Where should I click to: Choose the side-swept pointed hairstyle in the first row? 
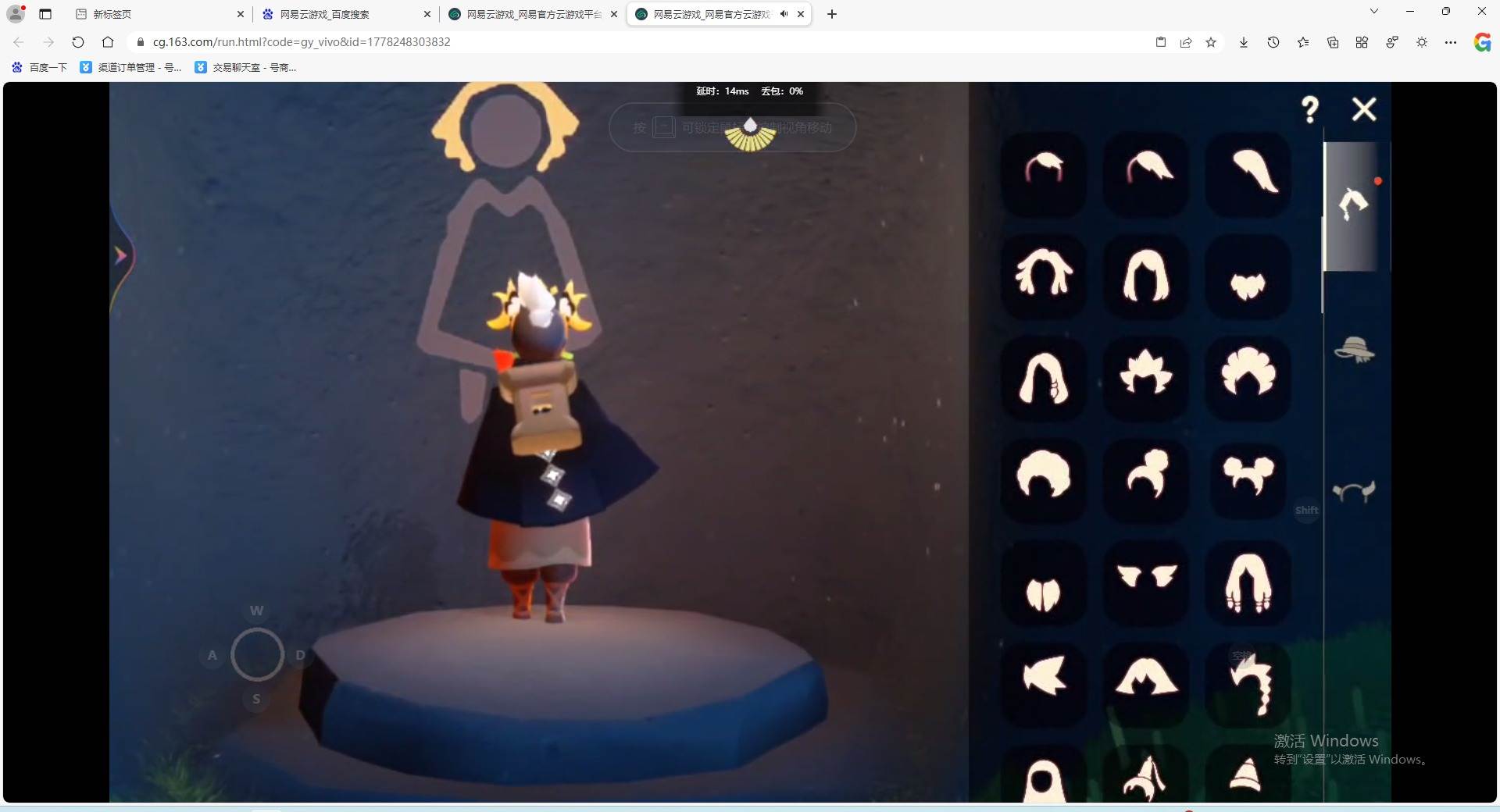(x=1146, y=173)
